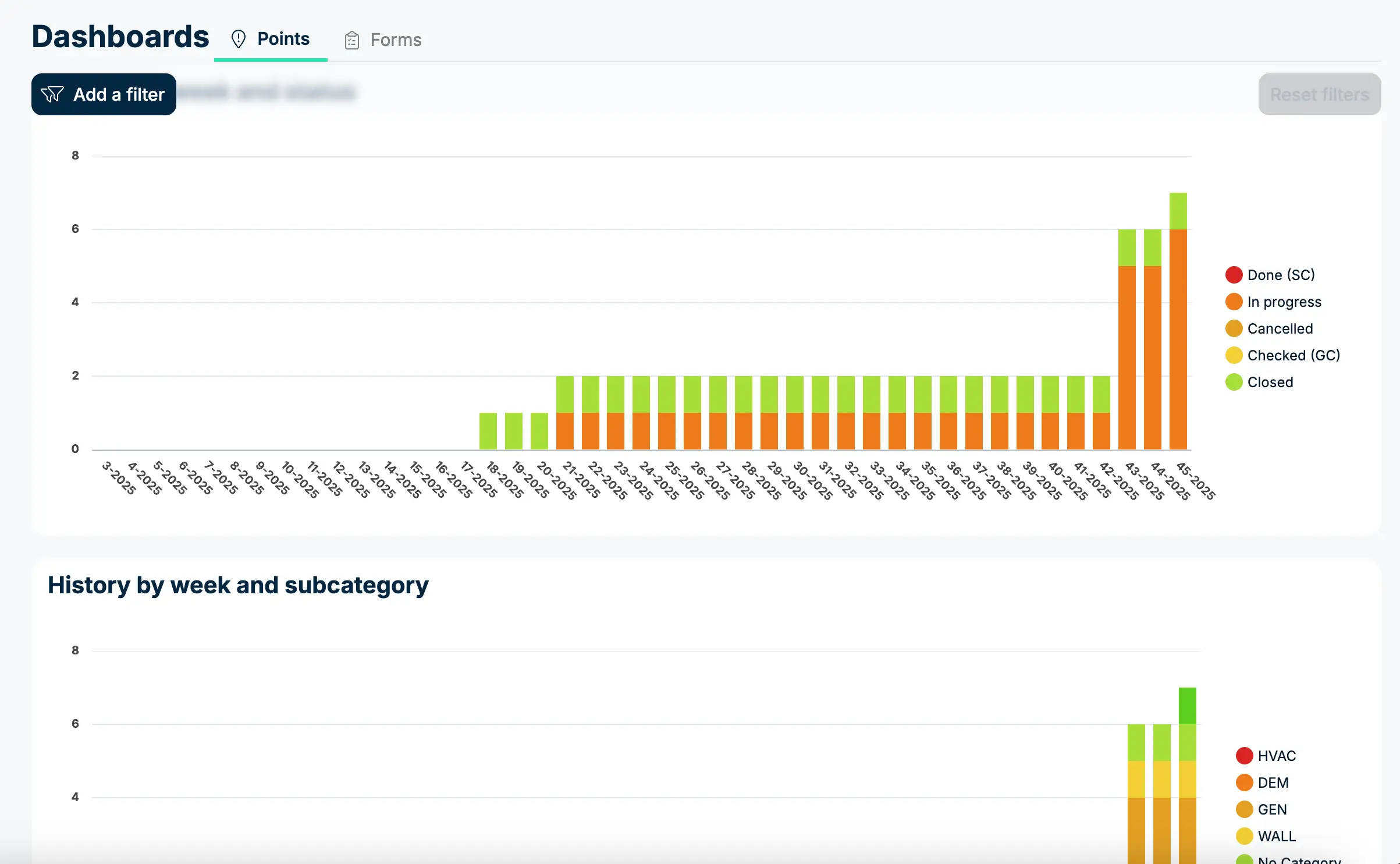Click the red HVAC legend dot
Screen dimensions: 1400x864
(1244, 756)
